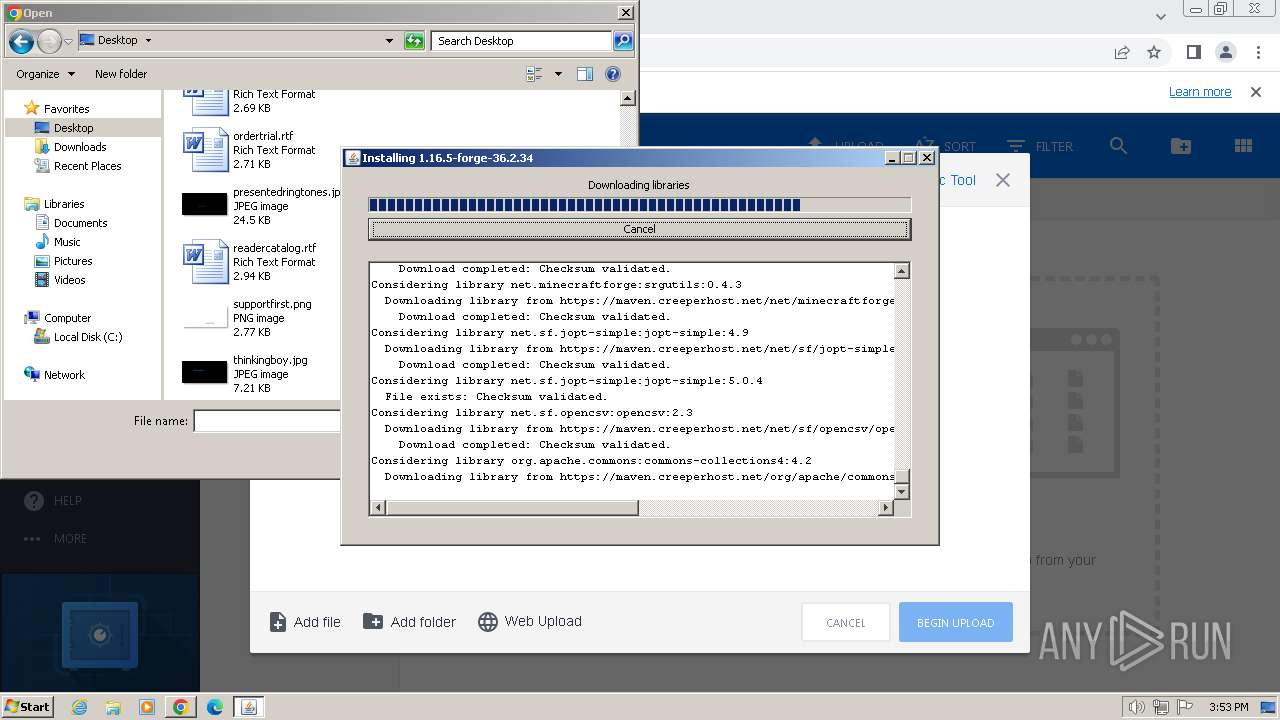Click BEGIN UPLOAD button
Viewport: 1280px width, 720px height.
tap(956, 622)
